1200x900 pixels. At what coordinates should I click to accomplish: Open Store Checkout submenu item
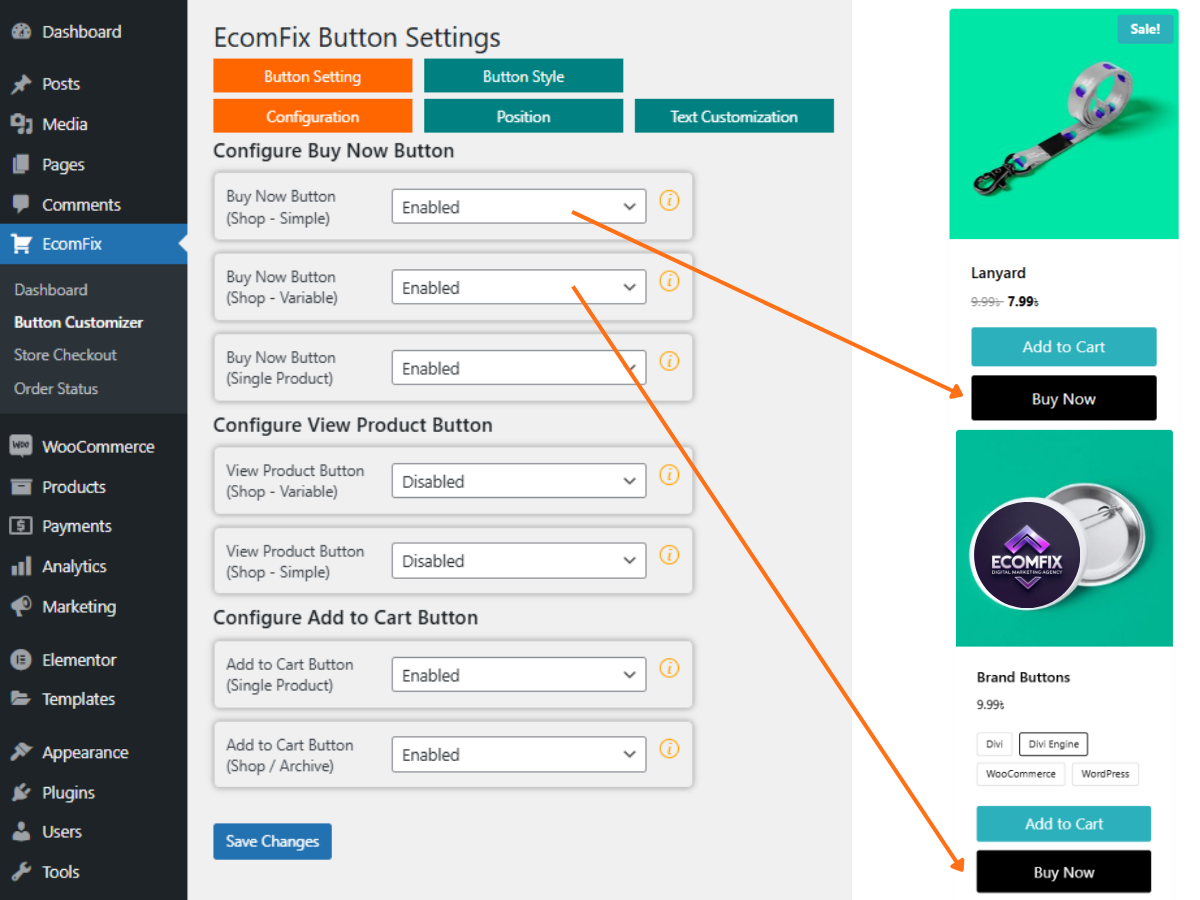(x=66, y=355)
